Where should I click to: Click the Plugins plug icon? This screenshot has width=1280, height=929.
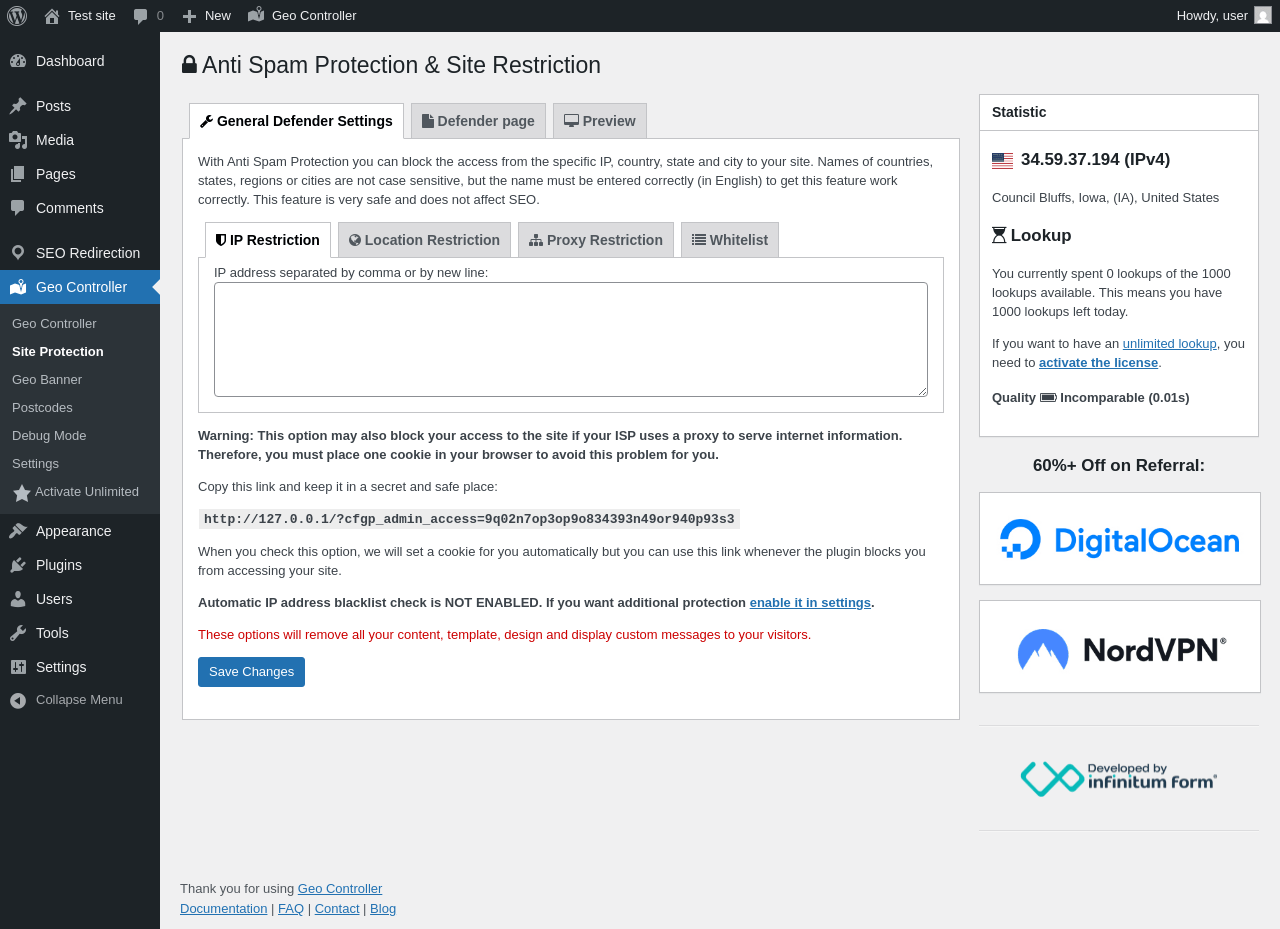(18, 565)
